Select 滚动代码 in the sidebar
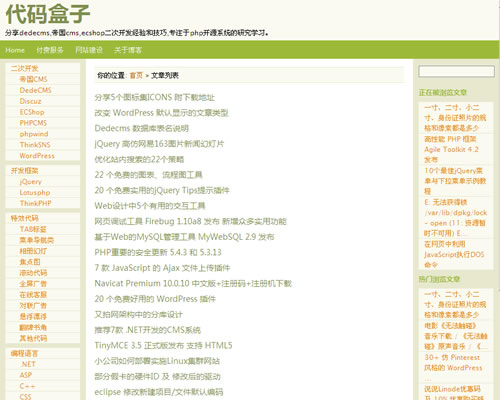This screenshot has width=500, height=400. click(x=33, y=273)
